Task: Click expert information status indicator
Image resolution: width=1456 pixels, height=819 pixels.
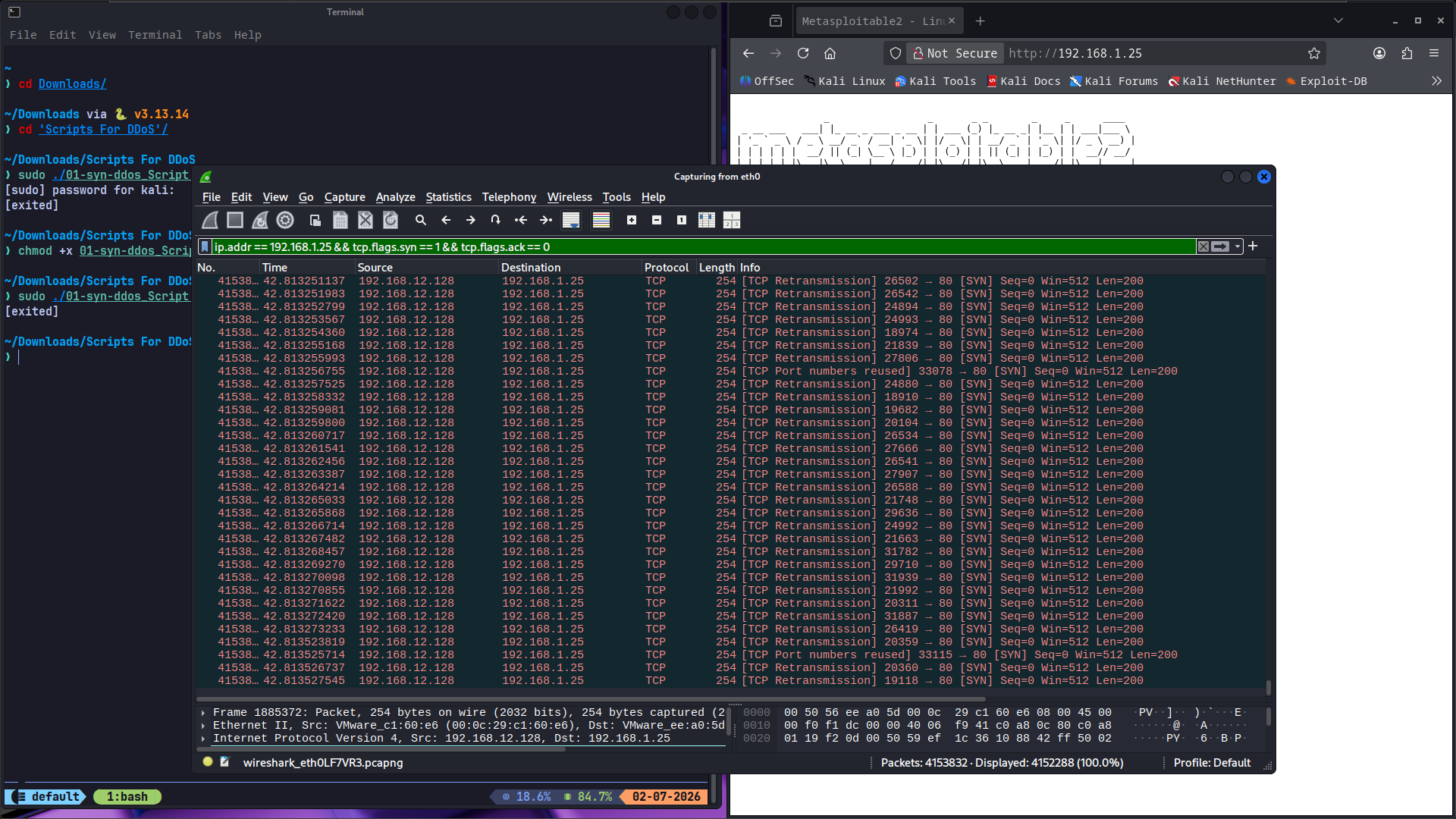Action: 208,762
